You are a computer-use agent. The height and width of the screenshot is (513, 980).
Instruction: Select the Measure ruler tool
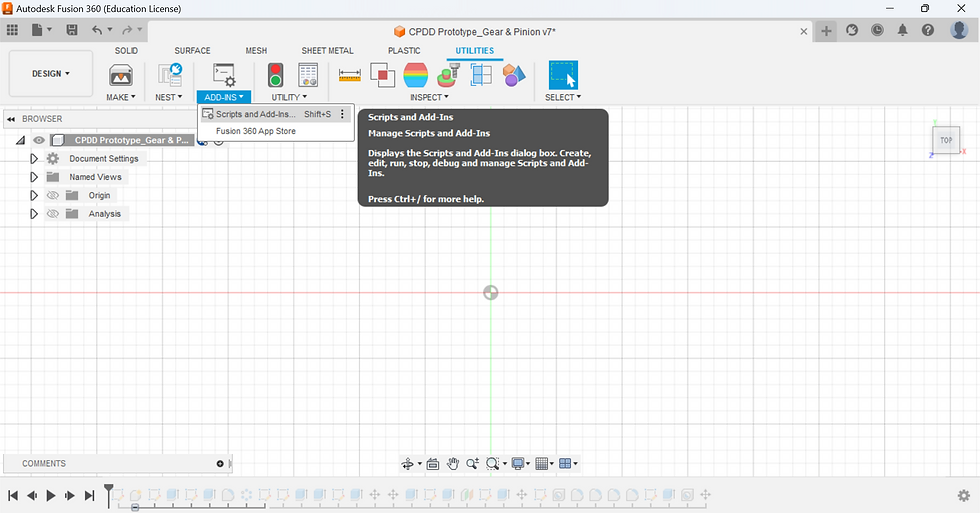[x=349, y=75]
